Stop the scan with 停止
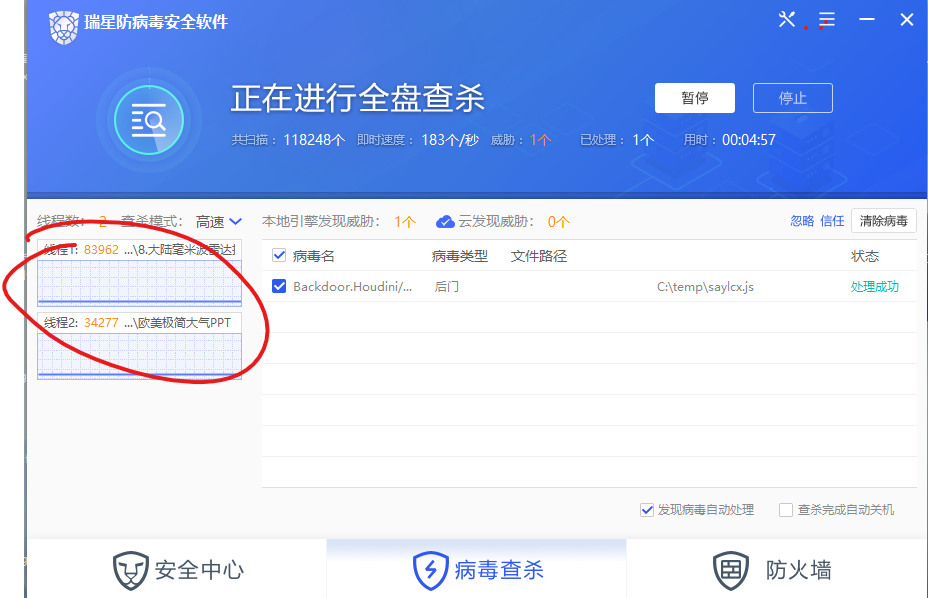 coord(792,98)
